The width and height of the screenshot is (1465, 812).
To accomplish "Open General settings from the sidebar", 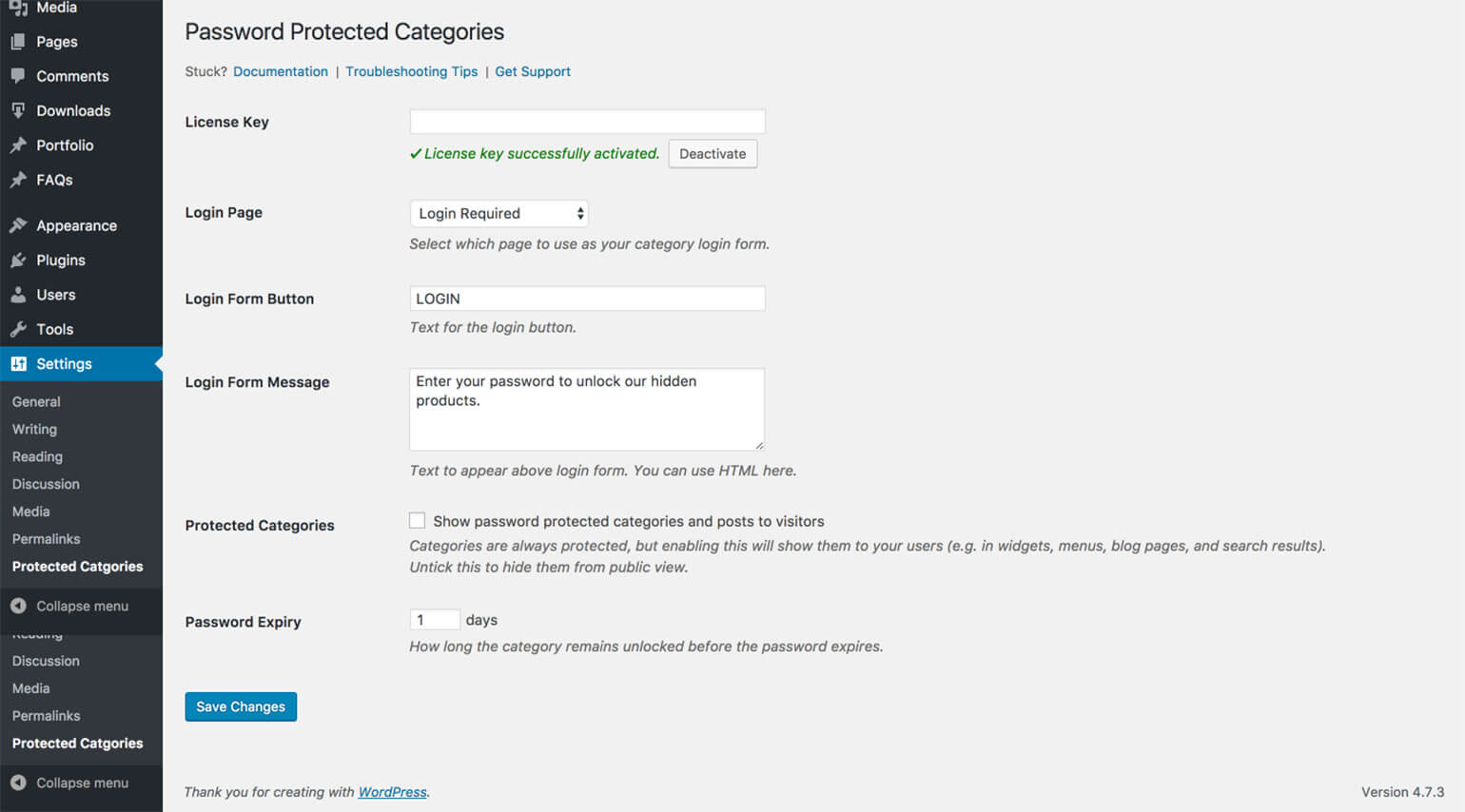I will 36,401.
